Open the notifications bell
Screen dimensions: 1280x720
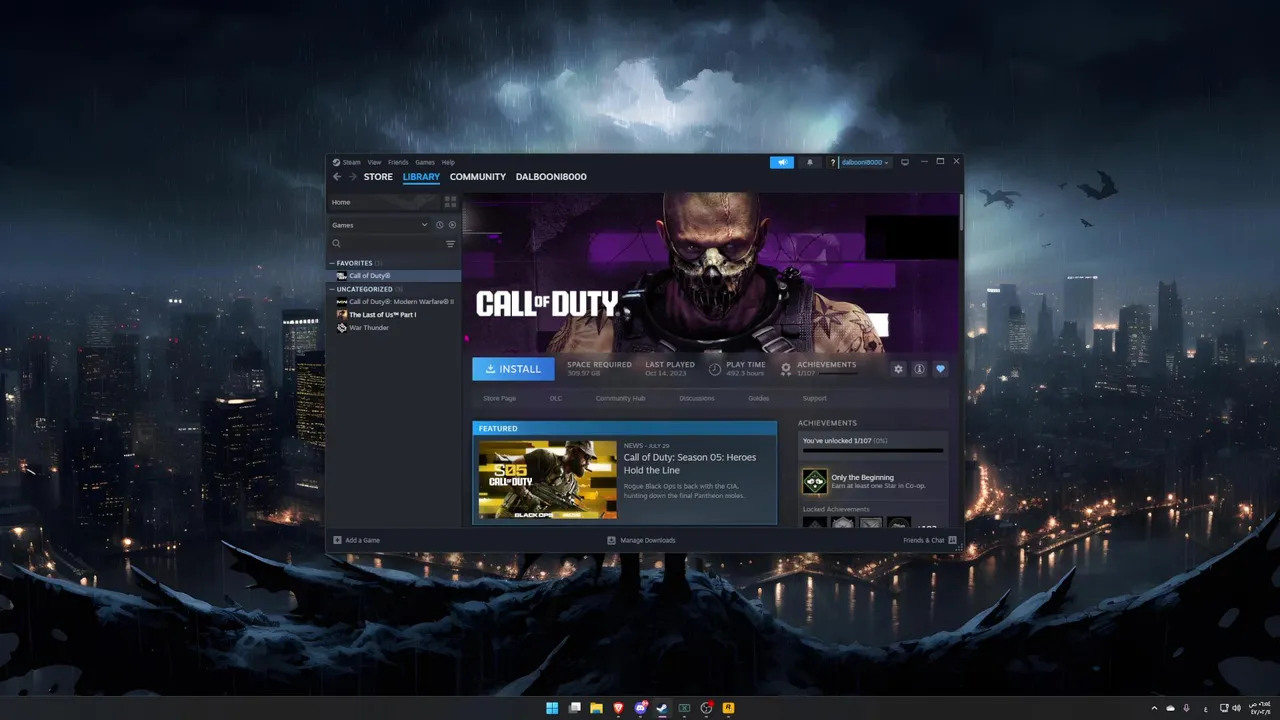click(x=810, y=162)
